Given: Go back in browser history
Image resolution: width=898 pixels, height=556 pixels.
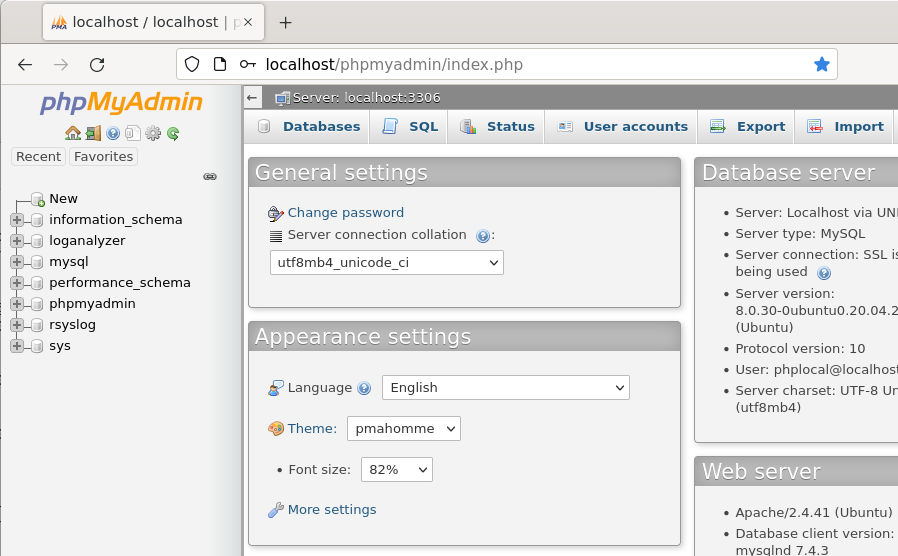Looking at the screenshot, I should pos(25,65).
